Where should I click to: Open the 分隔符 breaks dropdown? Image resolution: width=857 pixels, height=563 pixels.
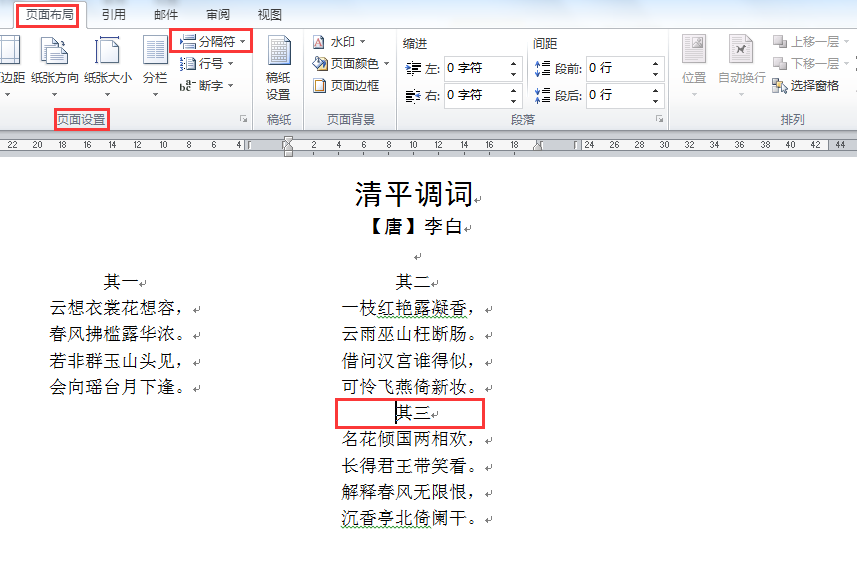click(212, 42)
